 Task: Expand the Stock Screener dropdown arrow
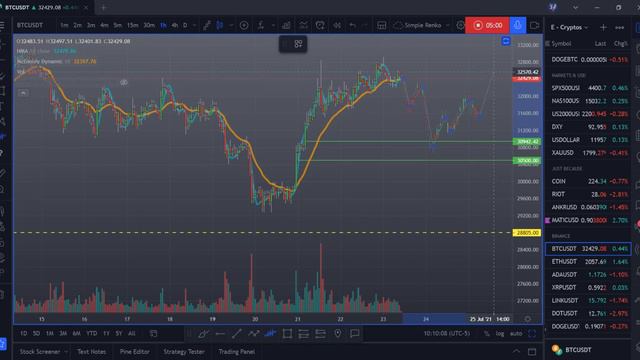click(66, 351)
